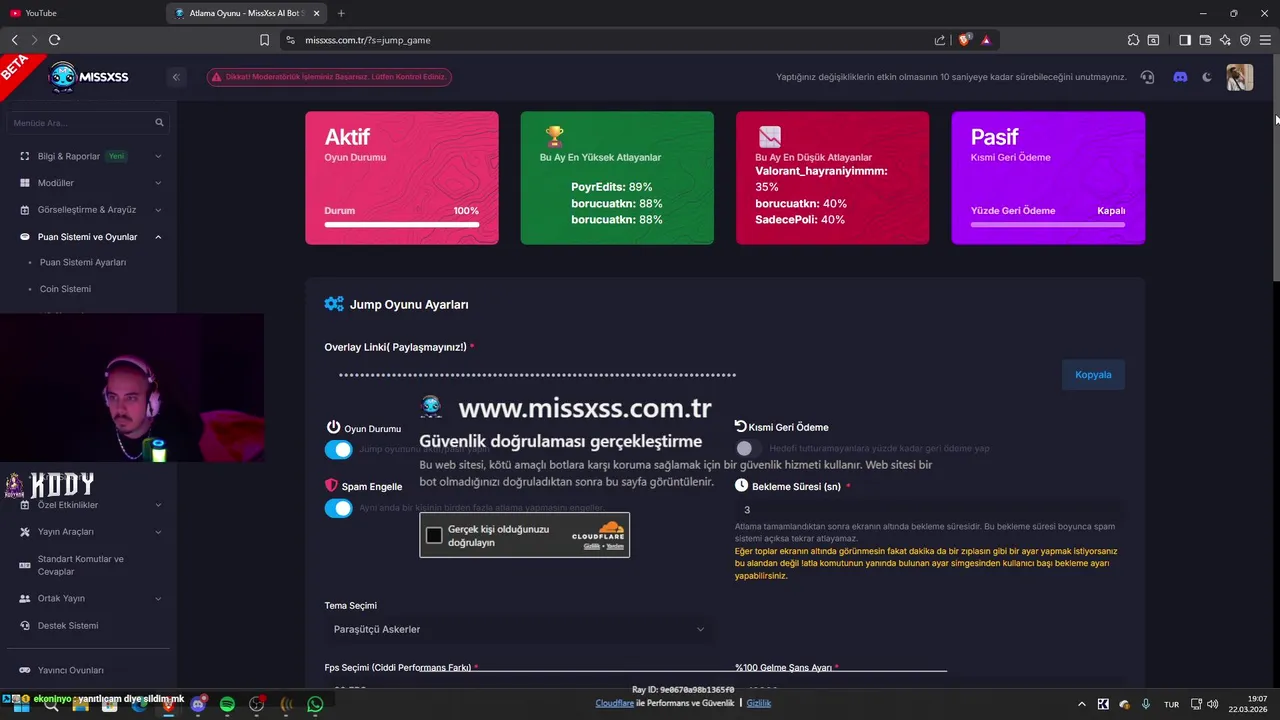Show hidden tray icons chevron
This screenshot has width=1280, height=720.
tap(1080, 704)
